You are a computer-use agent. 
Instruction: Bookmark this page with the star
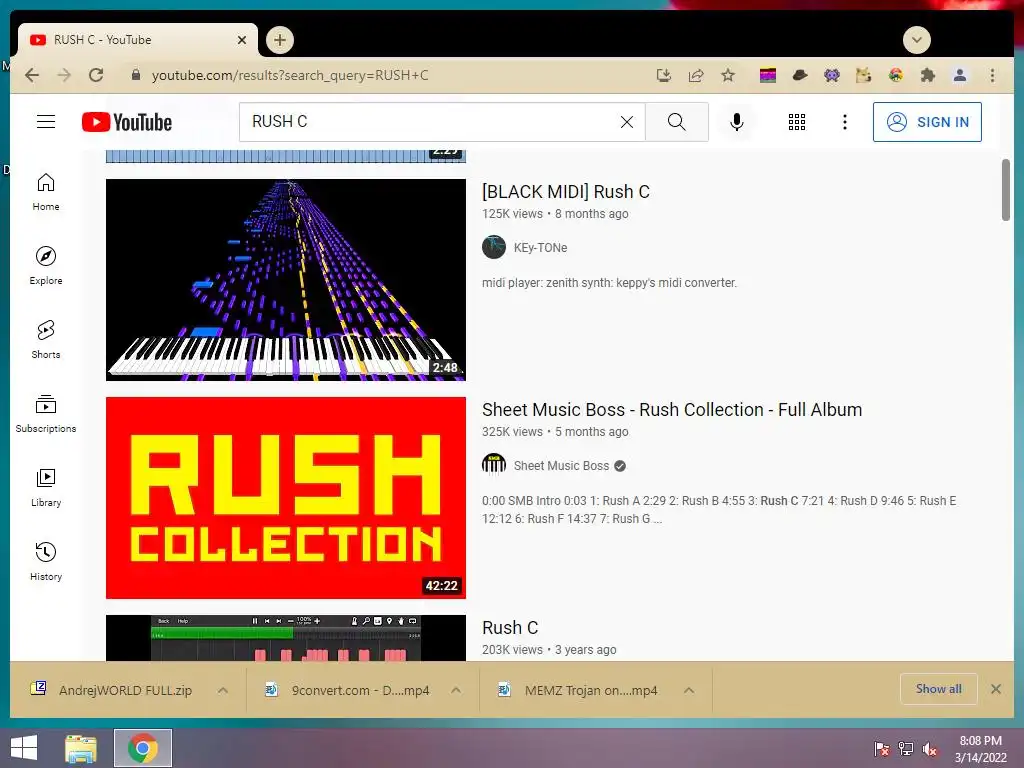click(x=728, y=75)
